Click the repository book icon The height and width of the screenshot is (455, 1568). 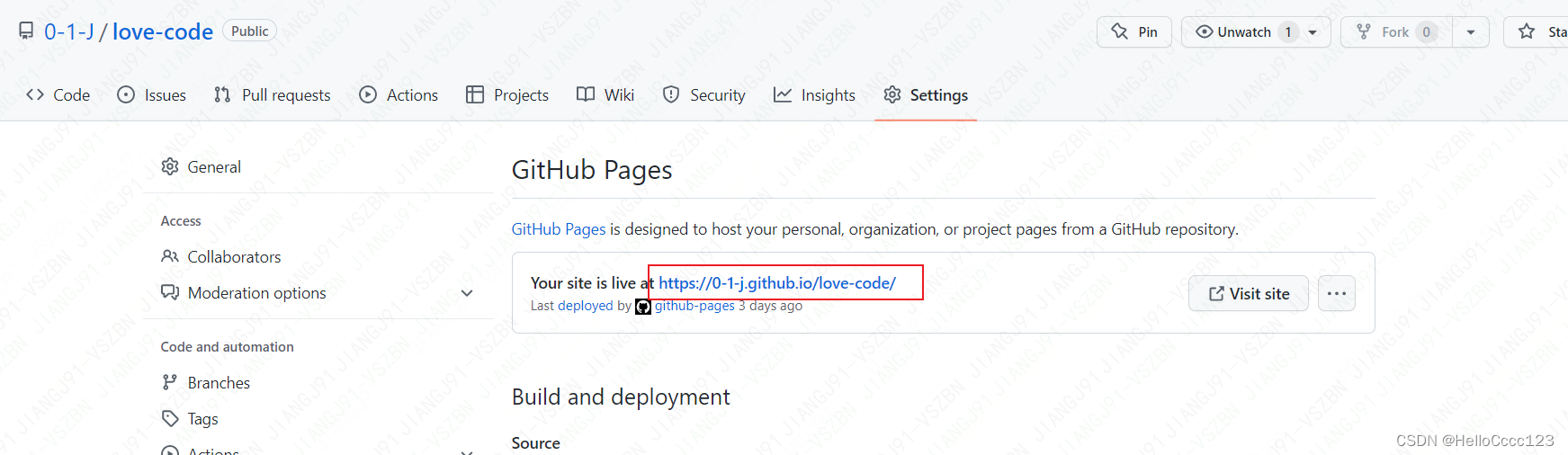26,31
